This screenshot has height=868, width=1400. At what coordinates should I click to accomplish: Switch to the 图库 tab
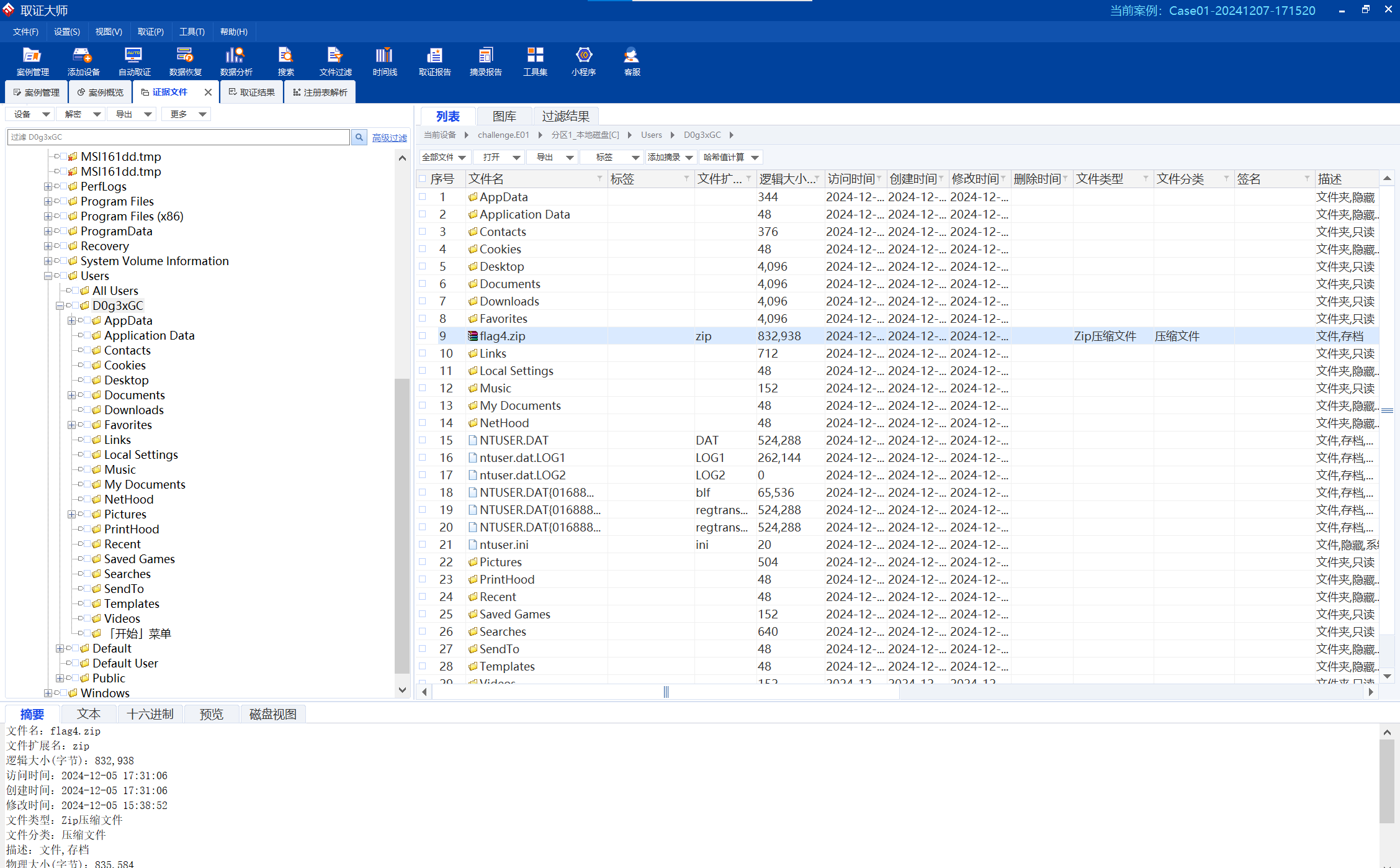coord(504,116)
